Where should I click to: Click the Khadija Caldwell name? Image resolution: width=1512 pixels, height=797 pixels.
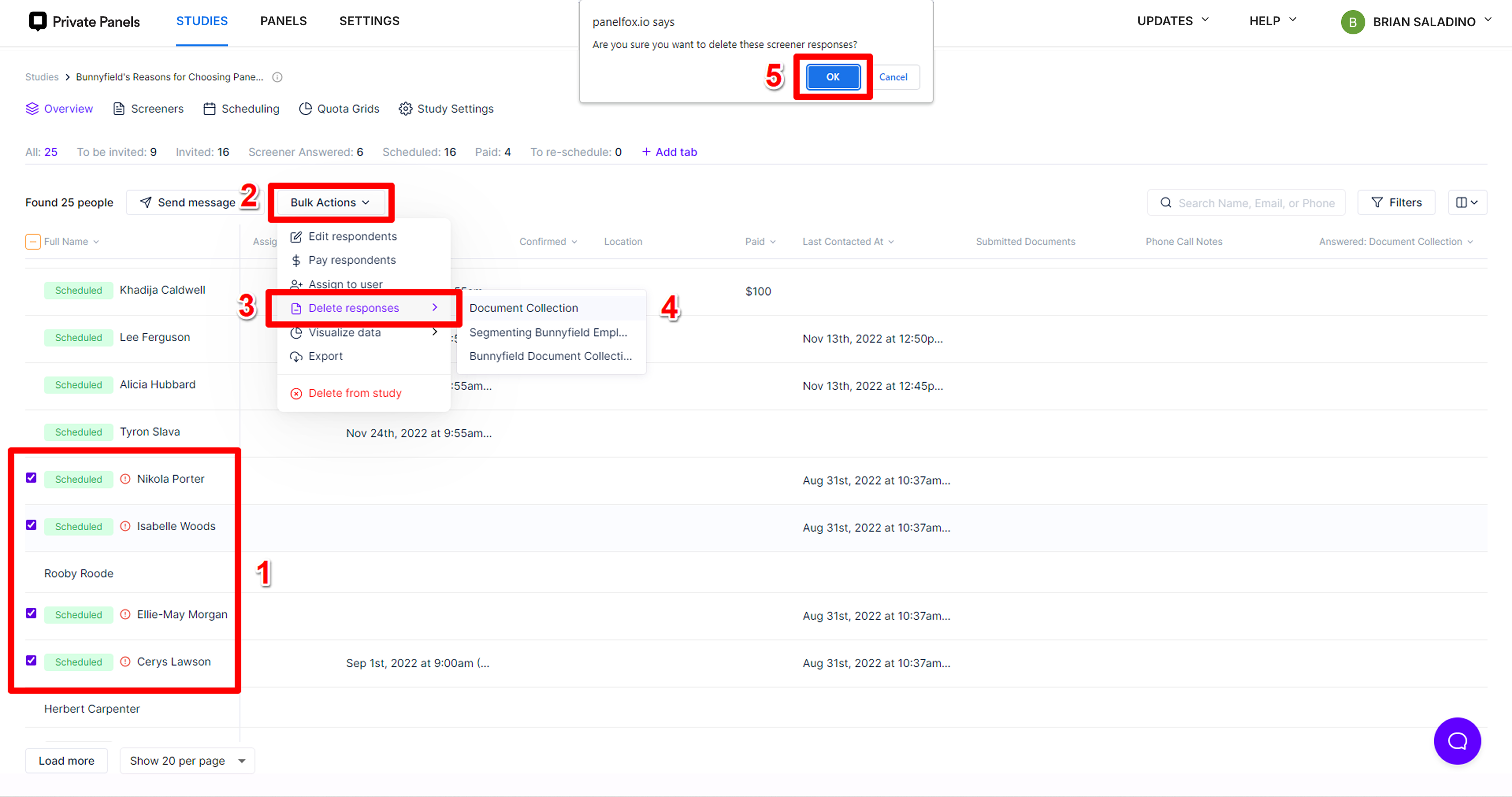click(x=163, y=290)
